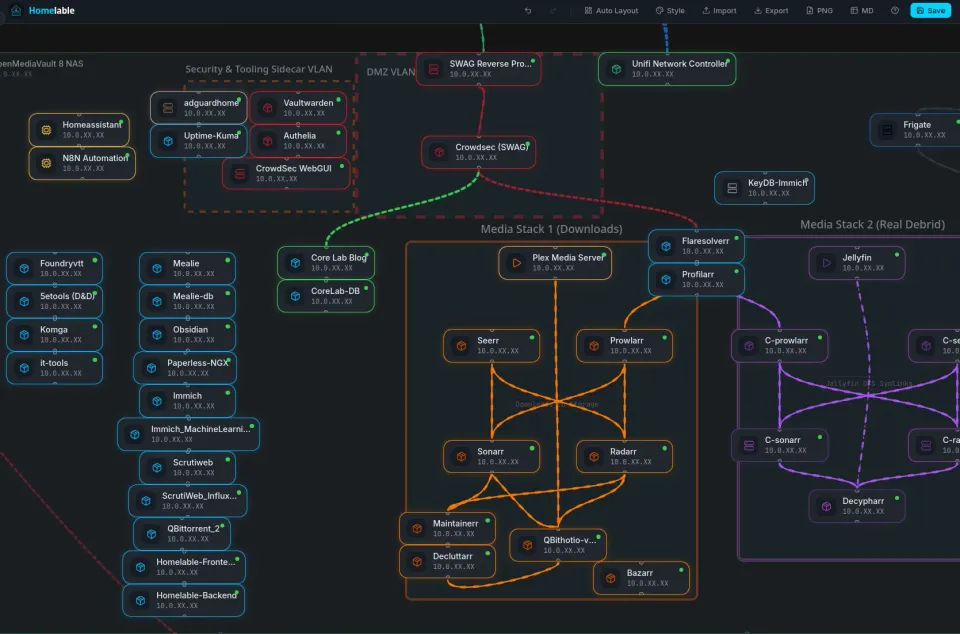Click the Uptime-Kuma cube icon
The image size is (960, 634).
click(x=168, y=141)
